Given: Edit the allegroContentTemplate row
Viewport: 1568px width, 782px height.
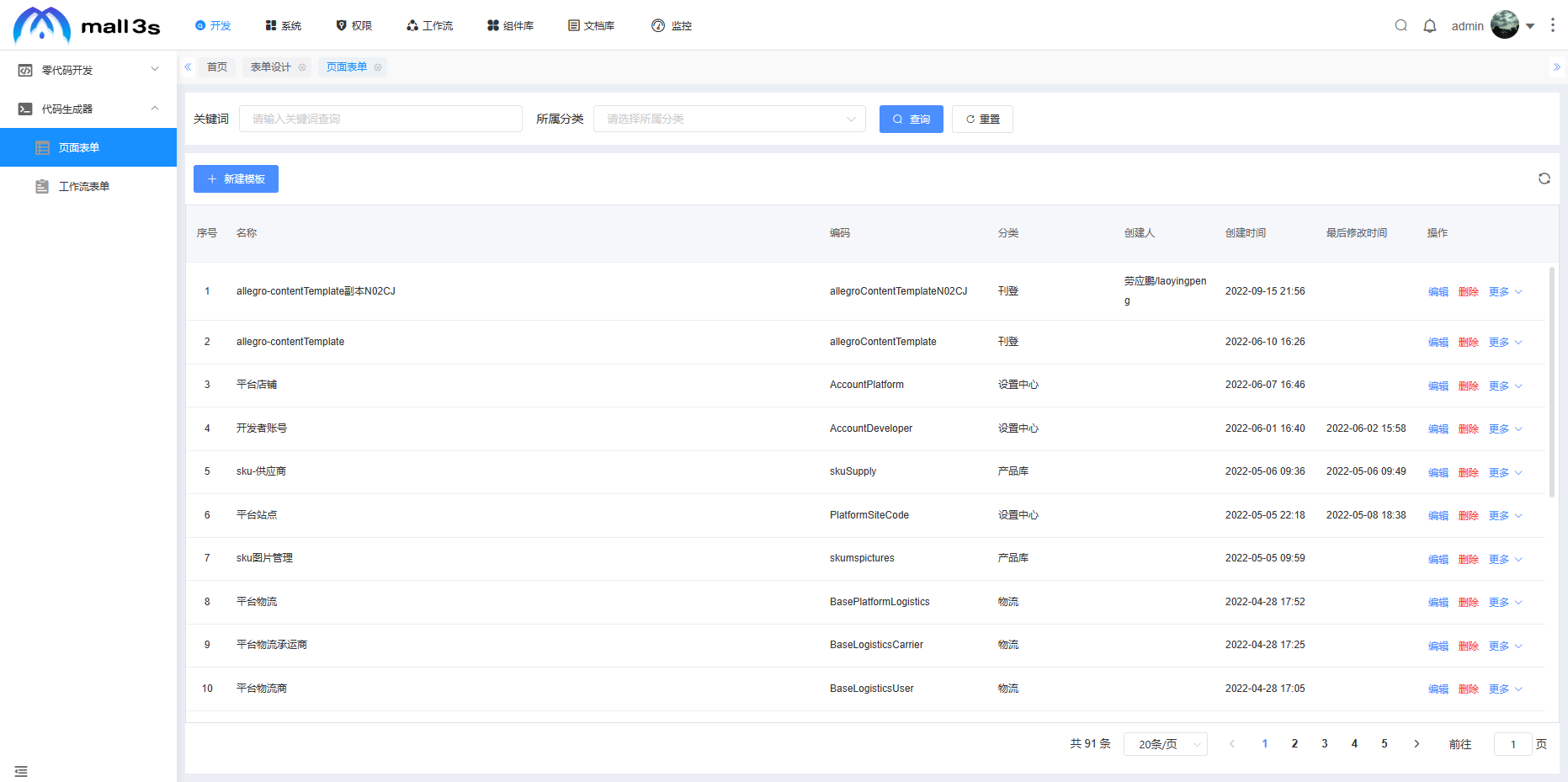Looking at the screenshot, I should click(1438, 343).
